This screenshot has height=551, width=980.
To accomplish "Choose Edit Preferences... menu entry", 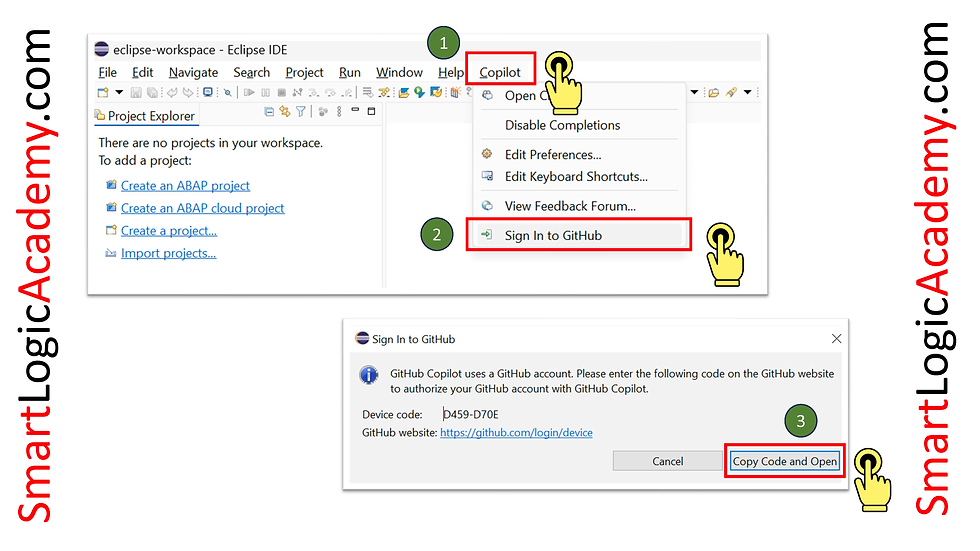I will (579, 154).
